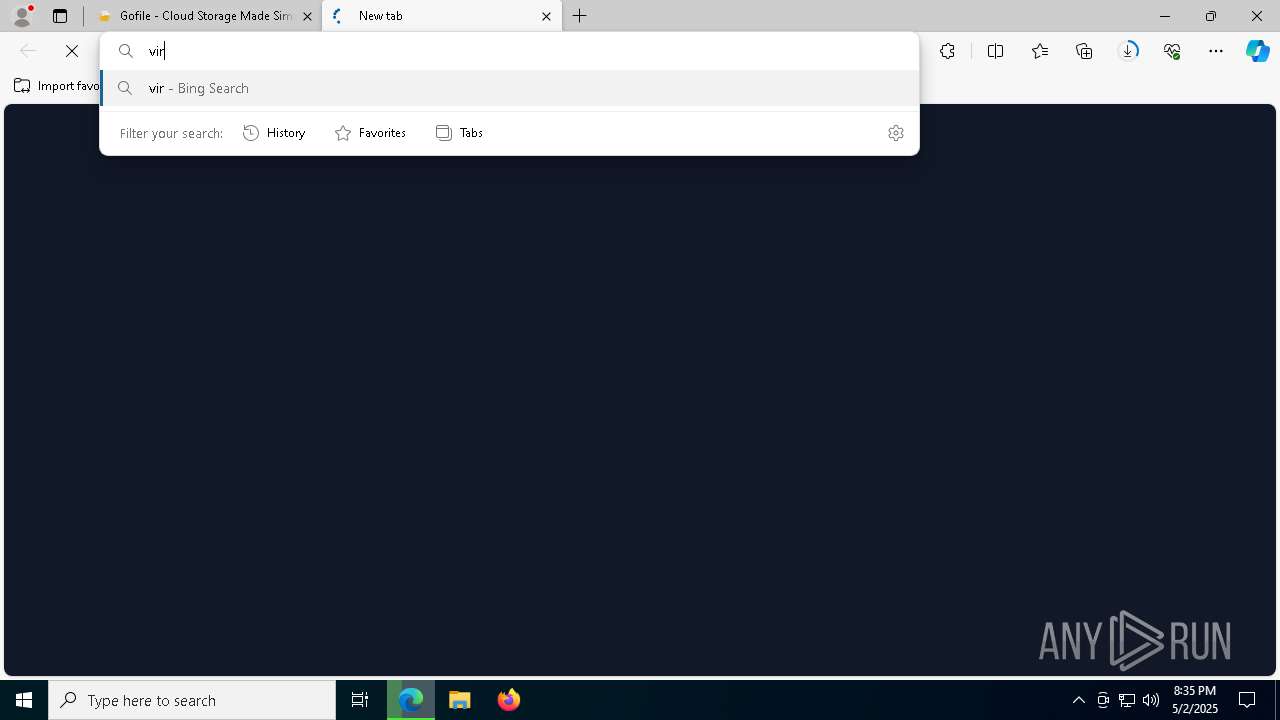Open the notification center
The width and height of the screenshot is (1280, 720).
(x=1248, y=700)
